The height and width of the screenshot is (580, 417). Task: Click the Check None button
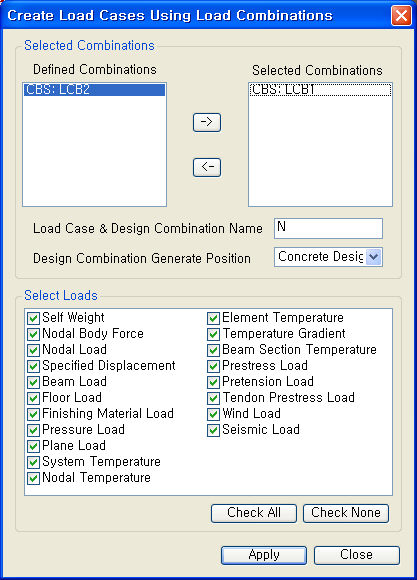(346, 513)
